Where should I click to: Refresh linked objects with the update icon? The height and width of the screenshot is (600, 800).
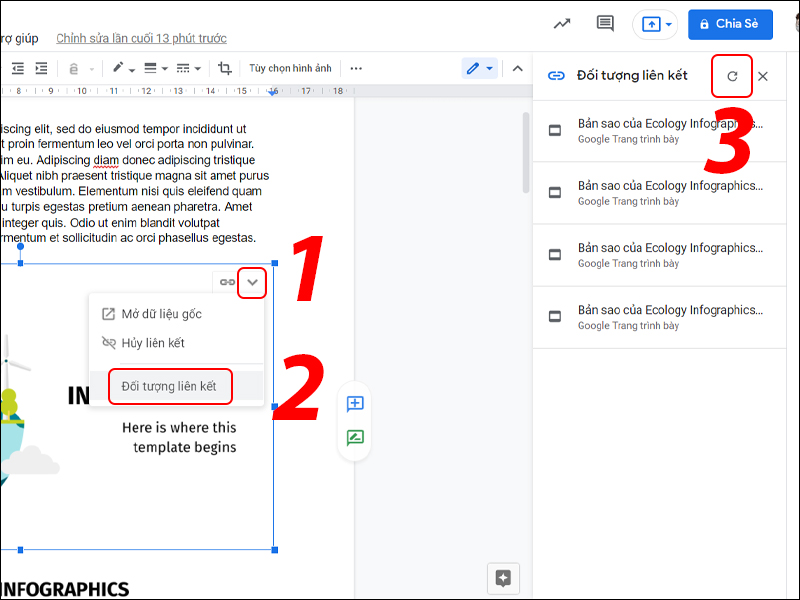(732, 77)
